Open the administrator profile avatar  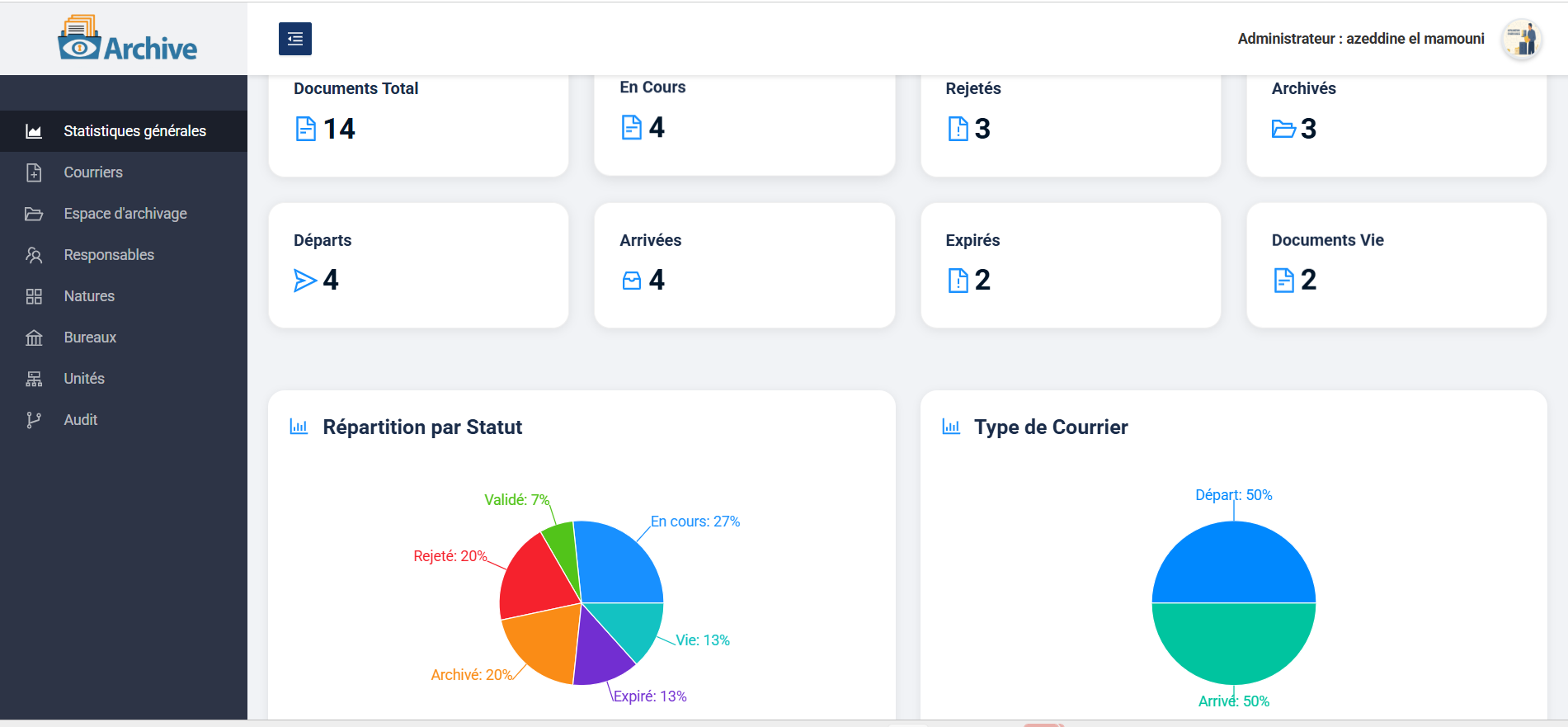1521,39
